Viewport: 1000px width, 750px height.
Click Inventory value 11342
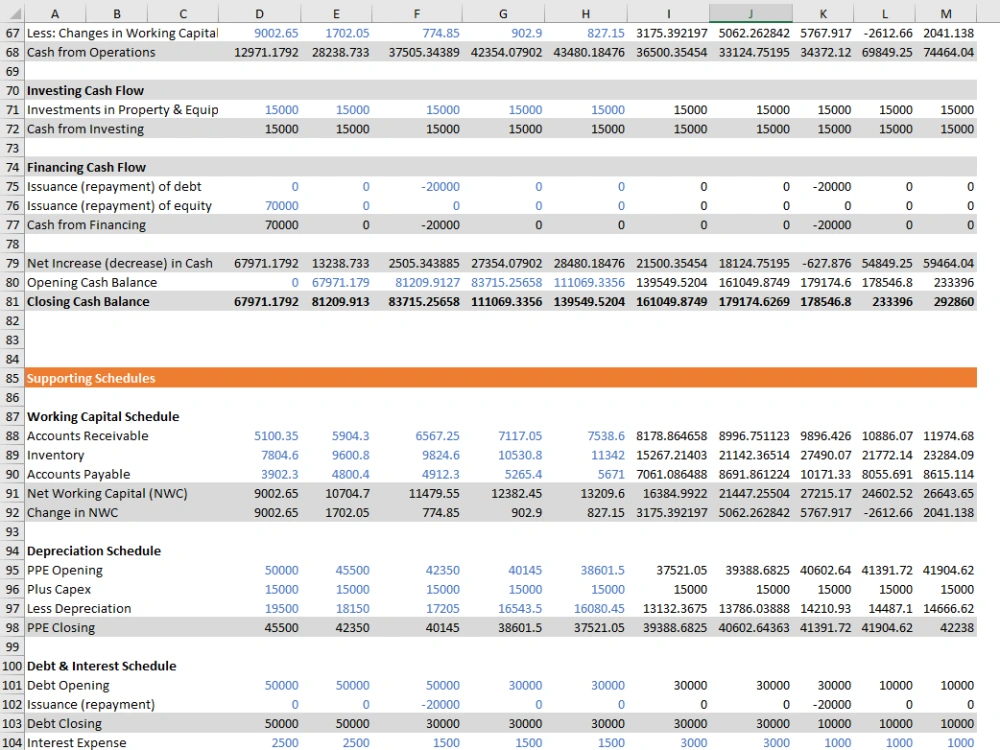tap(586, 455)
